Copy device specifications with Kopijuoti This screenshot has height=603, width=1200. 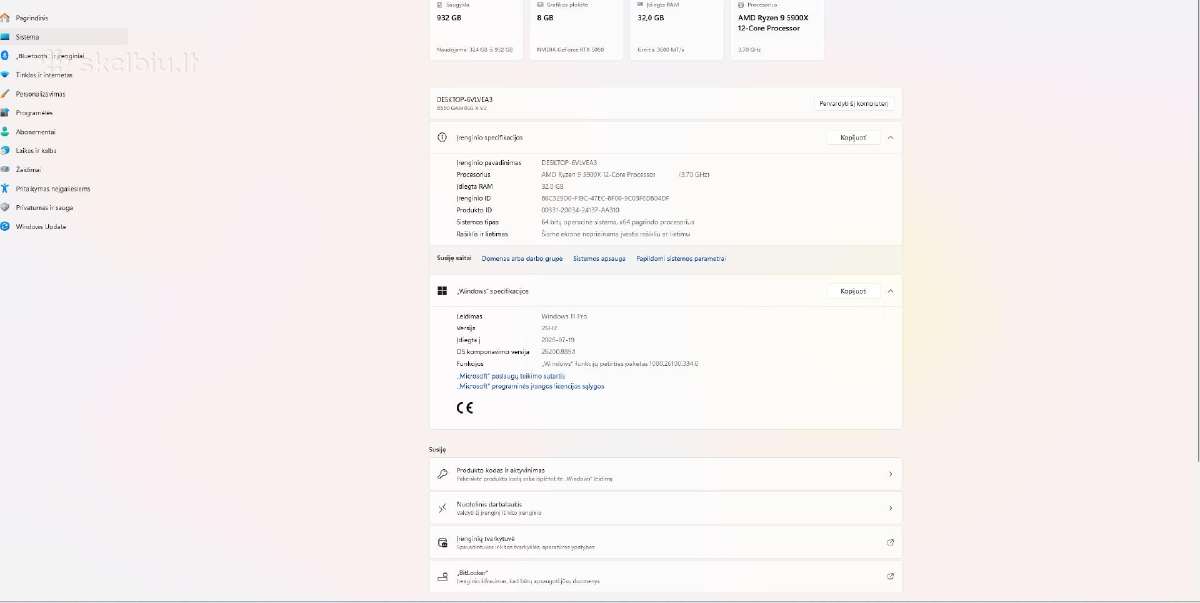coord(853,137)
